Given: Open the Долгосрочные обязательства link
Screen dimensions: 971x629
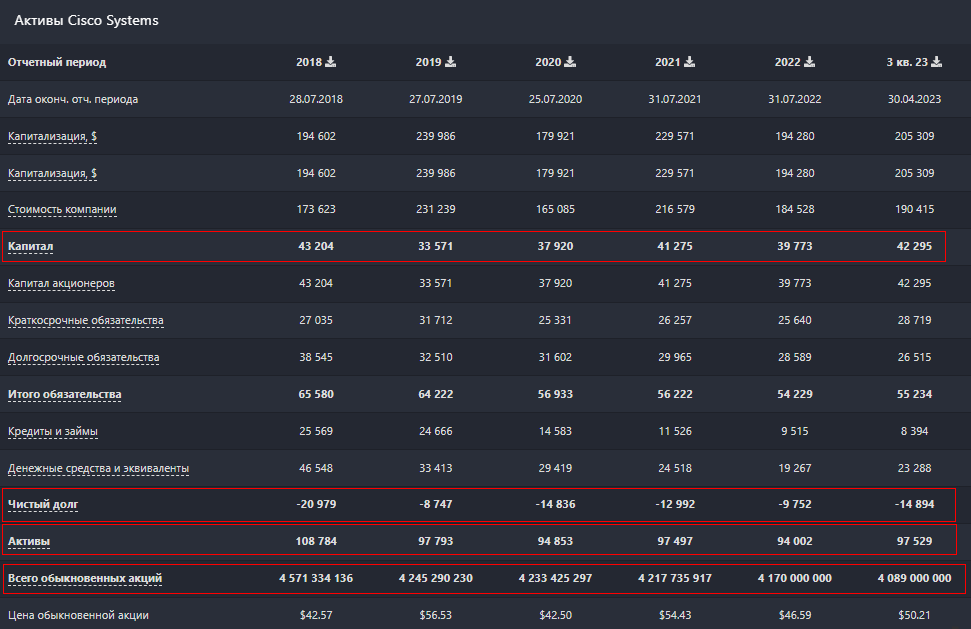Looking at the screenshot, I should point(84,357).
